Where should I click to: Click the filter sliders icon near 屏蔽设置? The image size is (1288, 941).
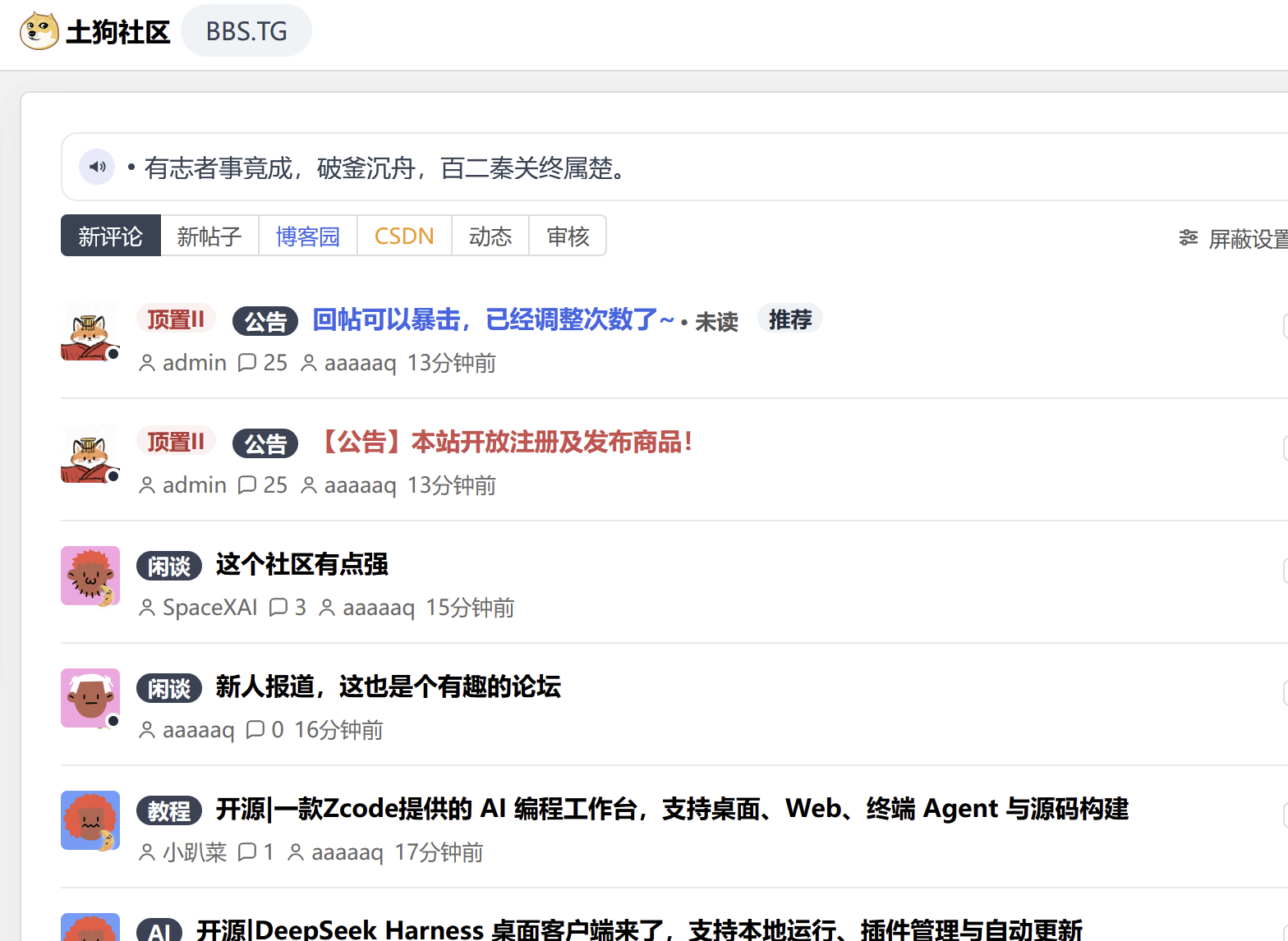(x=1188, y=238)
